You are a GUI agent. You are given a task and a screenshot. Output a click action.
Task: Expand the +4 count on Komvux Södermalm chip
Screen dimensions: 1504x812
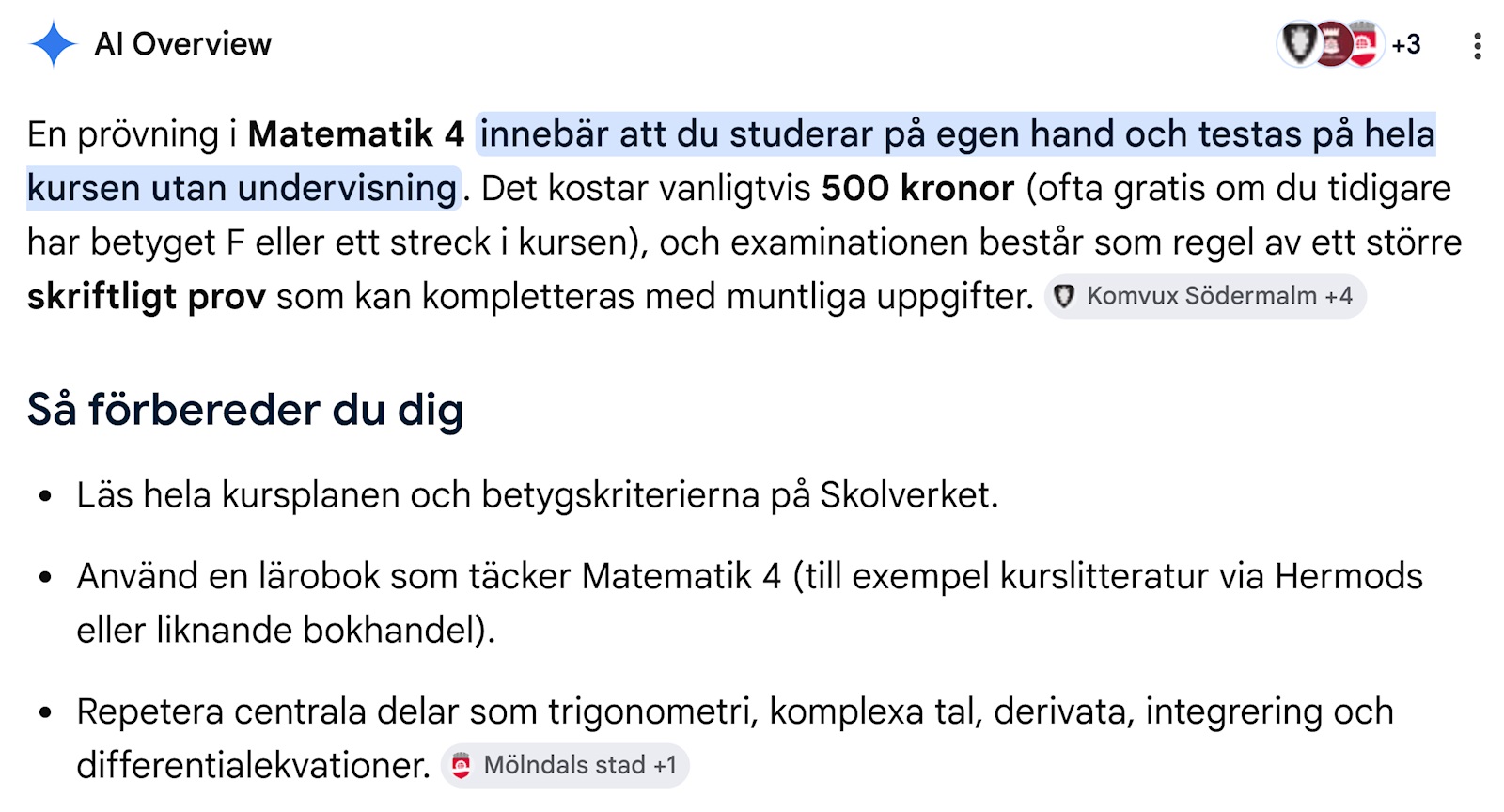(x=1339, y=296)
